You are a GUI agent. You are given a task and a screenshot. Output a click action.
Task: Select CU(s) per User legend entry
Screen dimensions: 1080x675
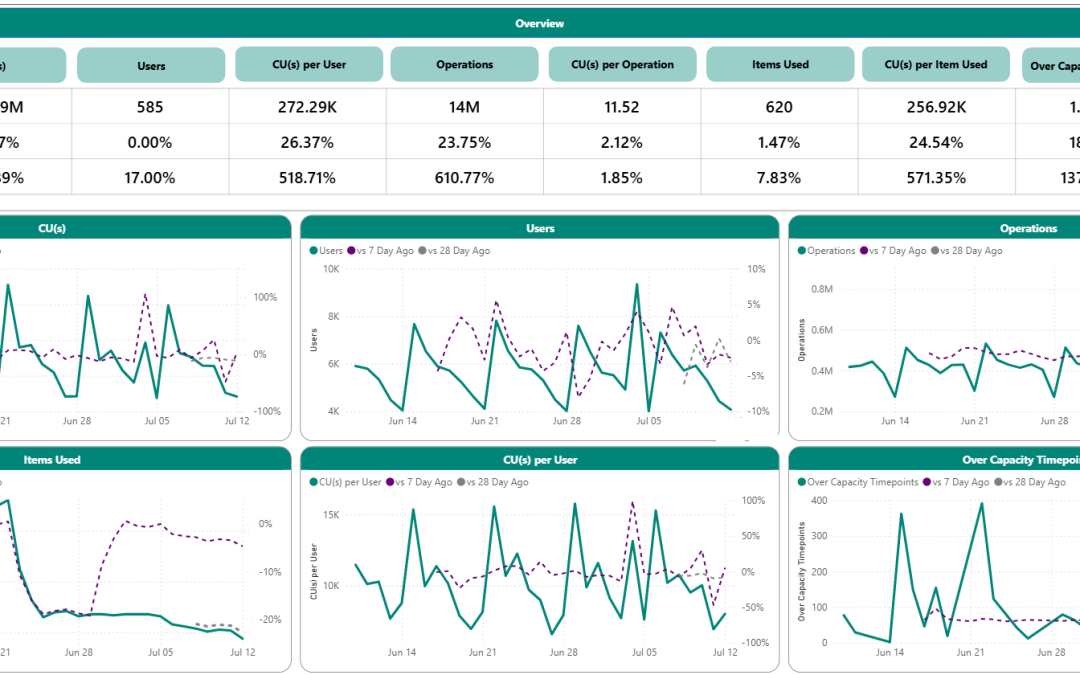pos(345,482)
